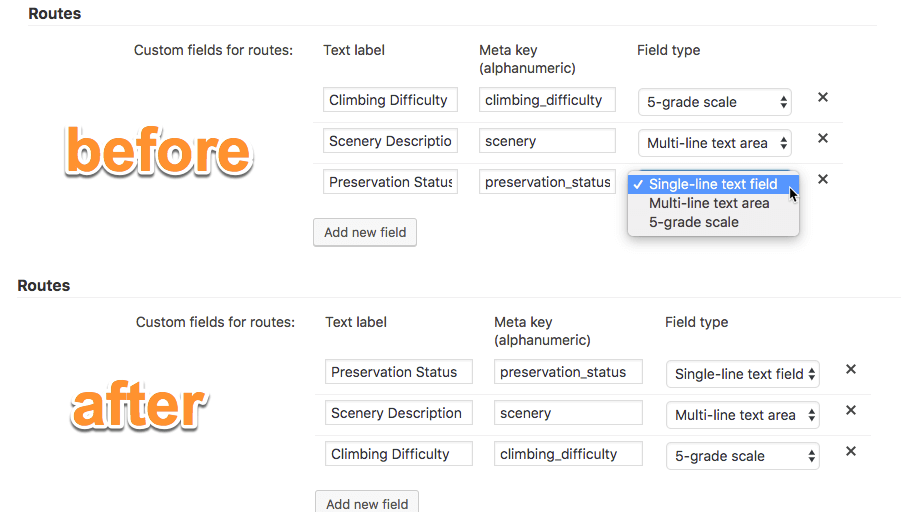
Task: Delete Climbing Difficulty row in after panel
Action: [x=851, y=452]
